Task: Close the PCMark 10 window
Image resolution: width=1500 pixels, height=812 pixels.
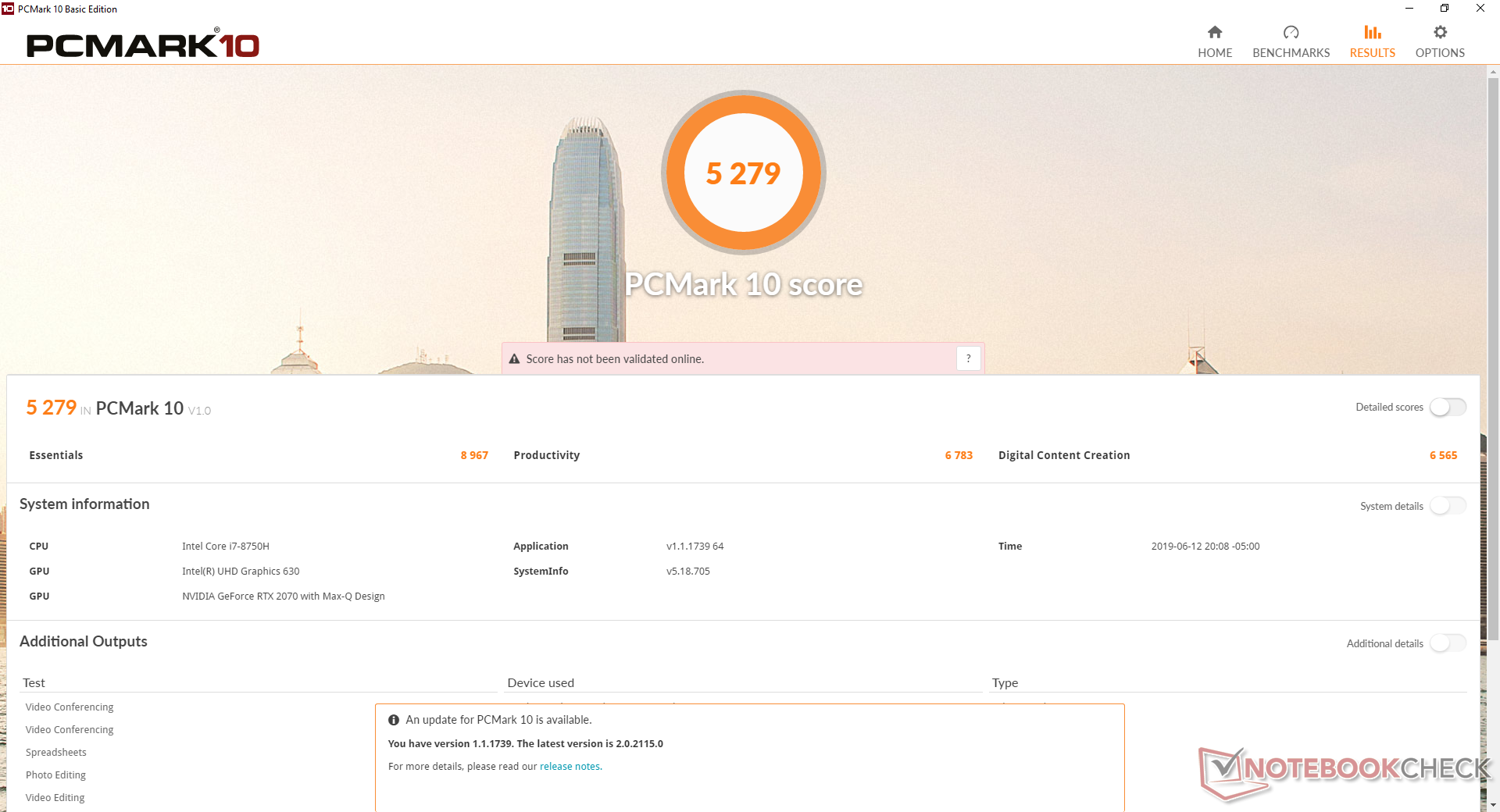Action: [1480, 9]
